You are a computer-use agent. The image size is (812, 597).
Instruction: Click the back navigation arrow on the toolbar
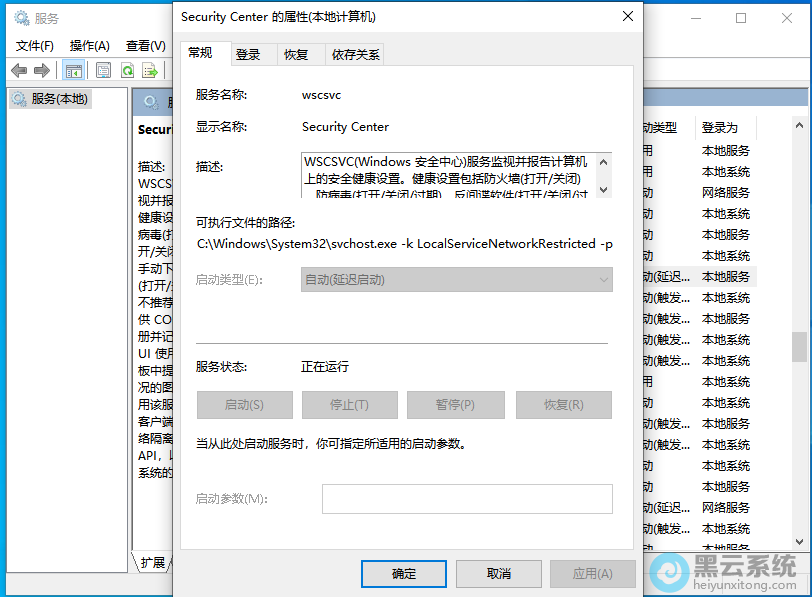[x=18, y=70]
